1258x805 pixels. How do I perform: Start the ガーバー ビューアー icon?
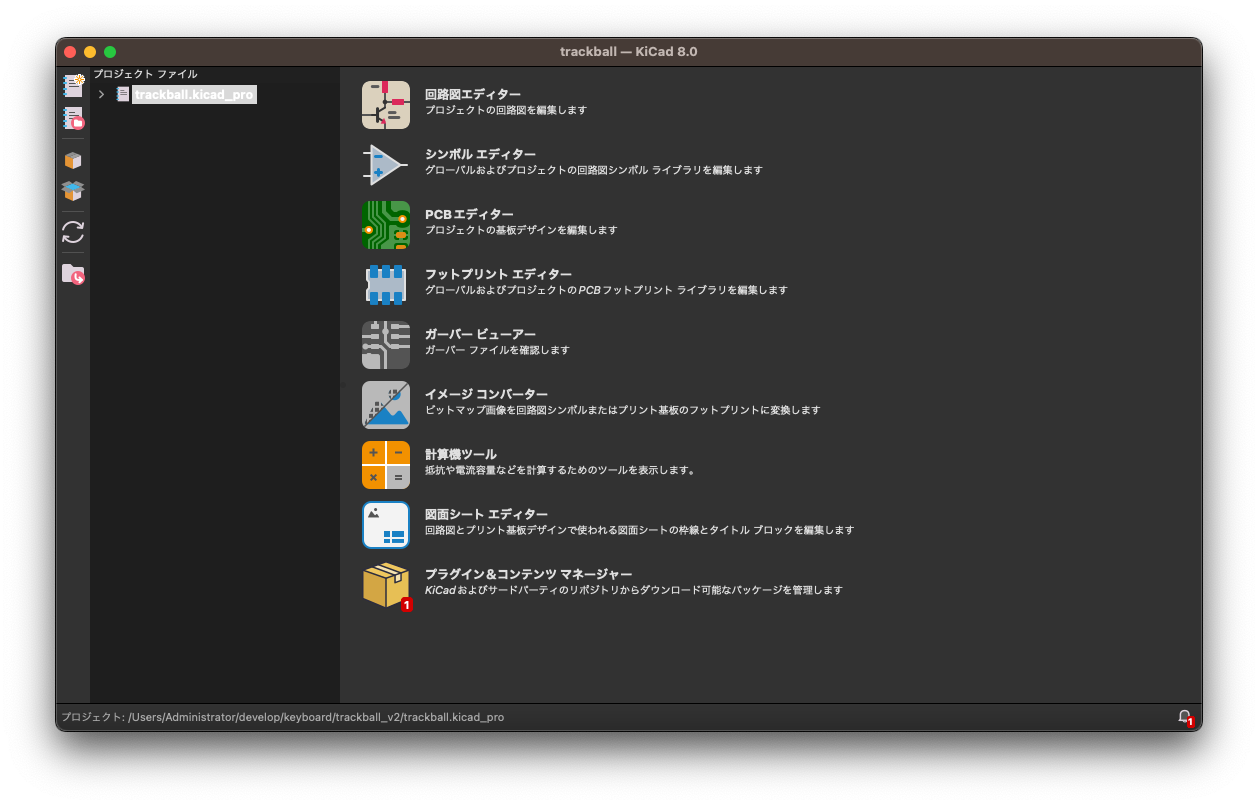pyautogui.click(x=386, y=345)
